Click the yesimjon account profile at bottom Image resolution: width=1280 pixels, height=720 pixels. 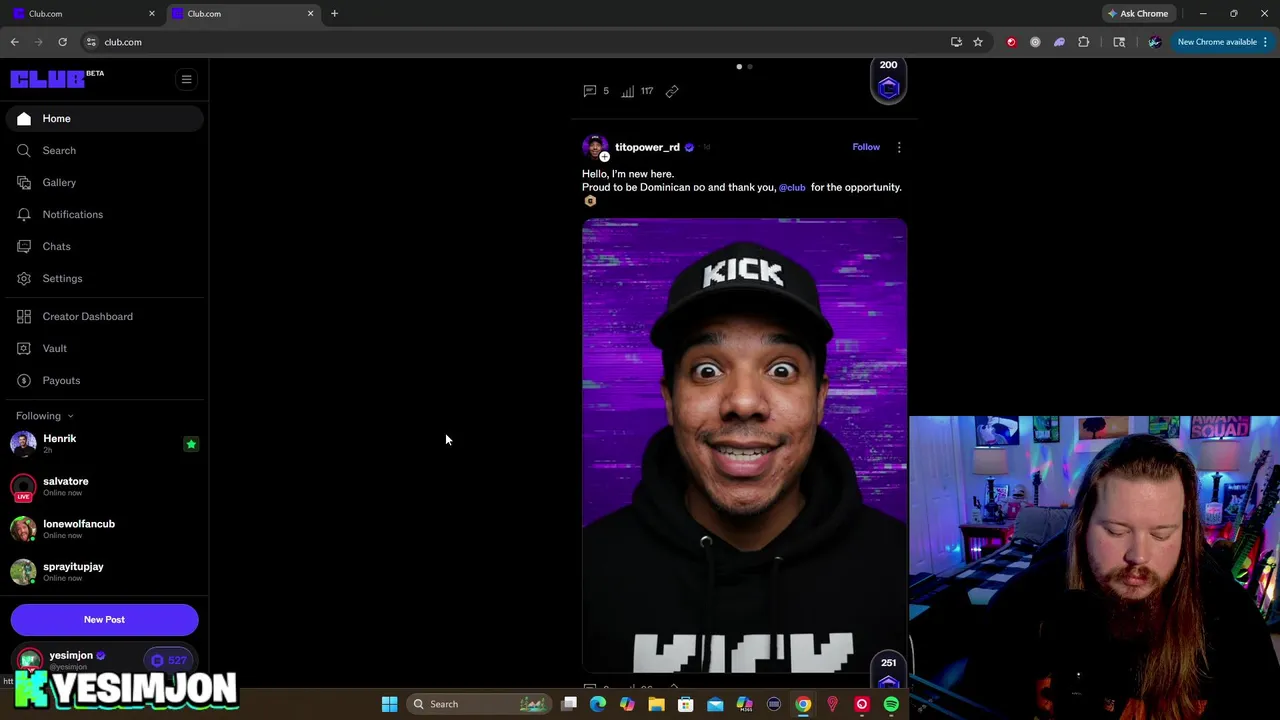coord(72,660)
